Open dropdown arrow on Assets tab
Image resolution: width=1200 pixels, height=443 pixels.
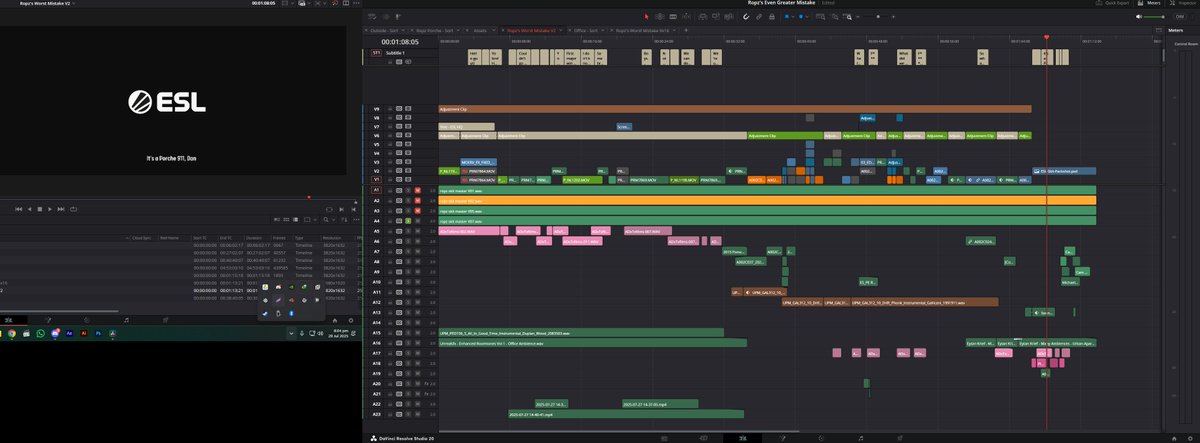coord(493,30)
